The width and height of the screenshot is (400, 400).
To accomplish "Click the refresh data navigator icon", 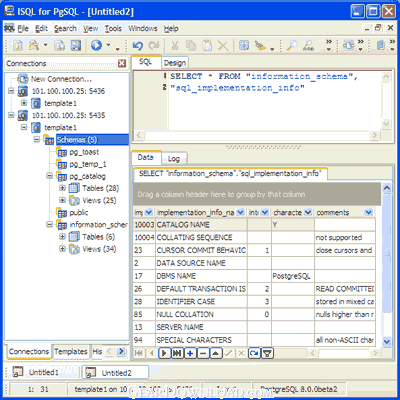I will (x=254, y=353).
